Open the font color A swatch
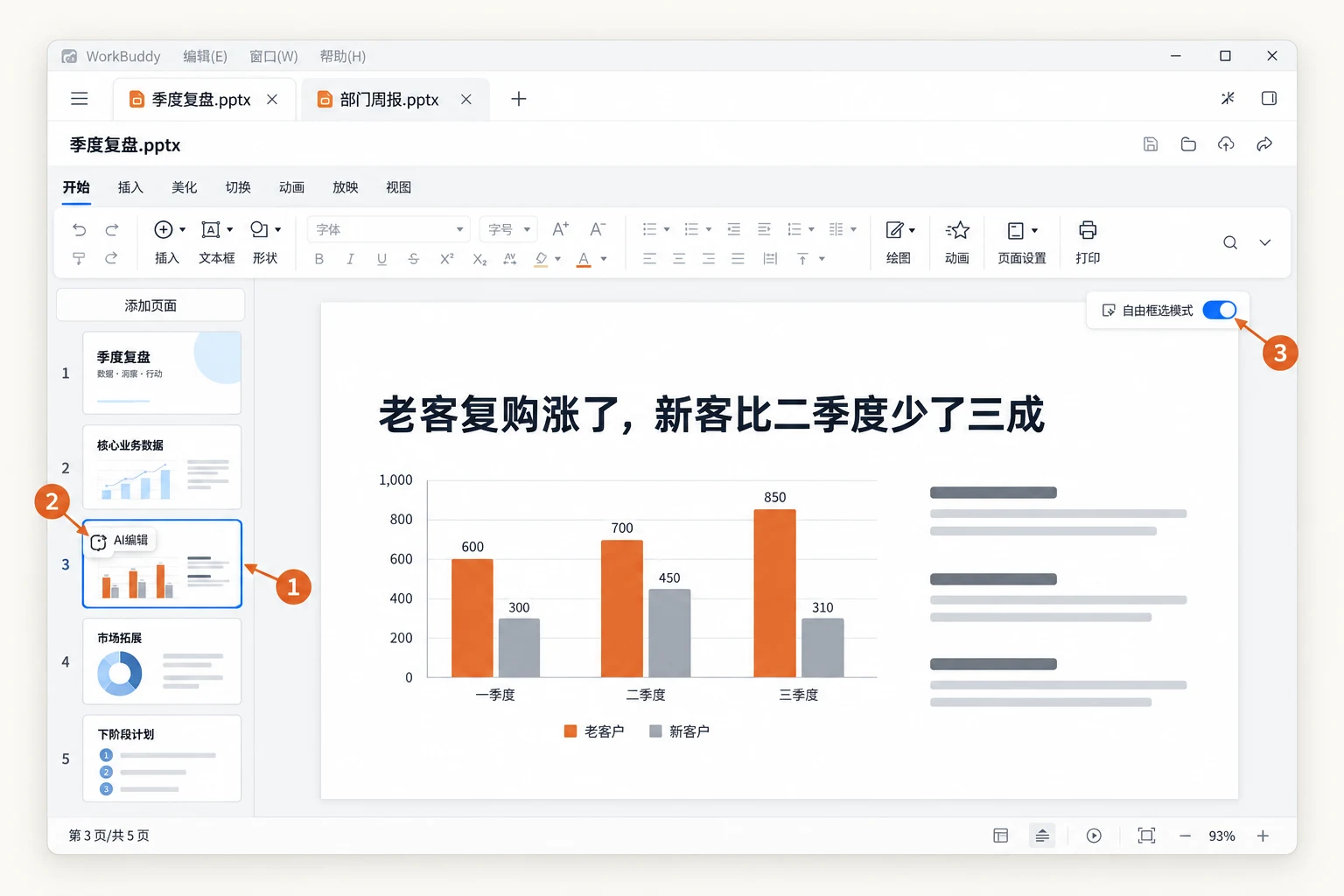 [x=584, y=259]
